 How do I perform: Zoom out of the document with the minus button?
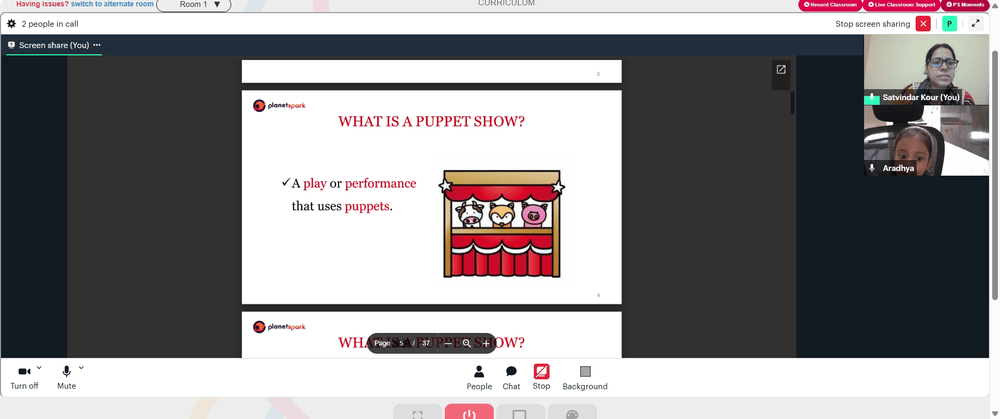click(448, 343)
